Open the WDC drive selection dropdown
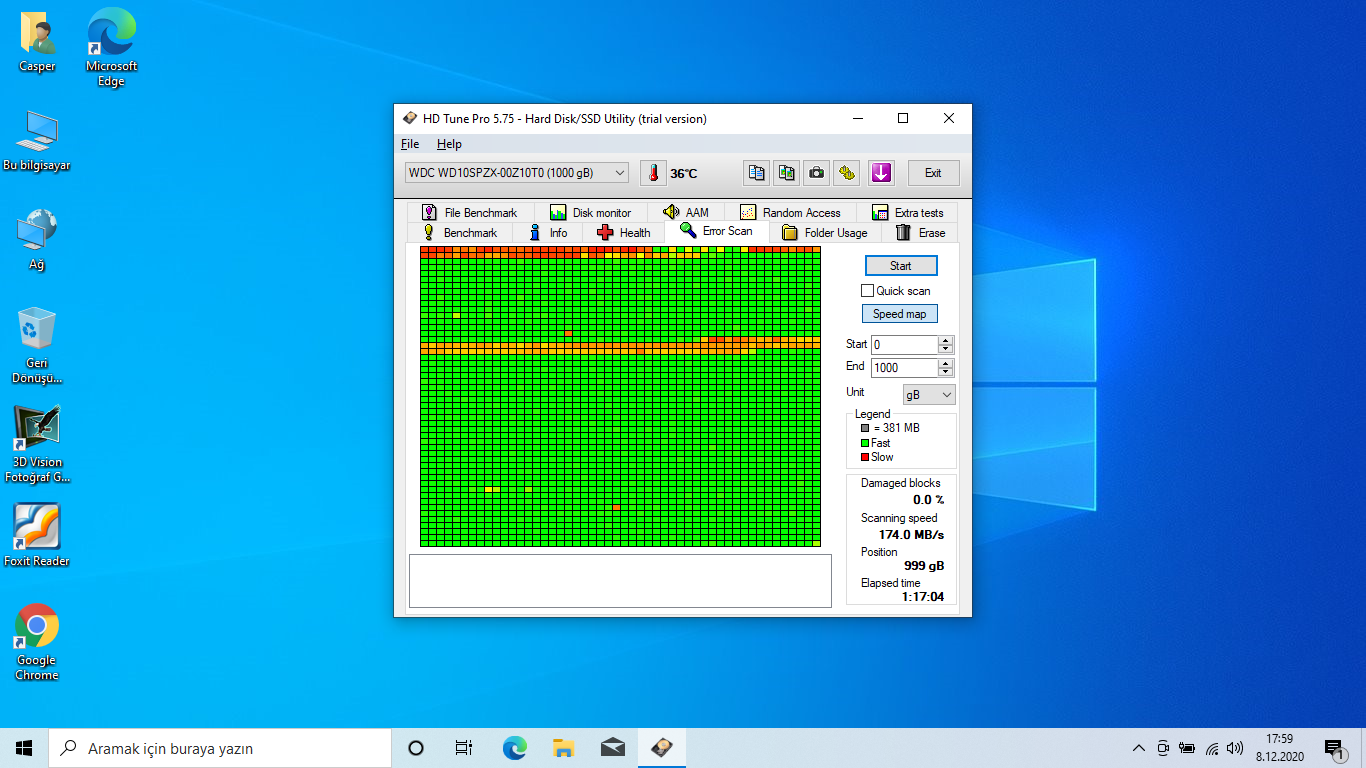This screenshot has height=768, width=1366. click(517, 173)
